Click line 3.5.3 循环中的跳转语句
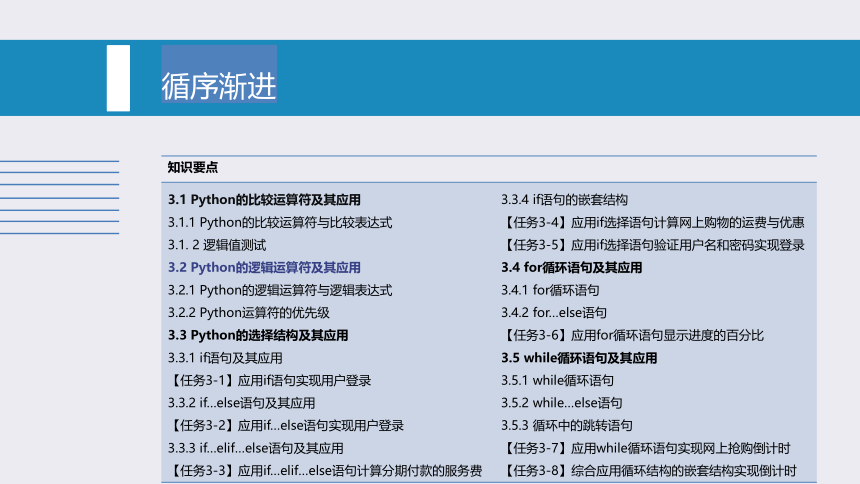The width and height of the screenshot is (860, 484). click(567, 425)
